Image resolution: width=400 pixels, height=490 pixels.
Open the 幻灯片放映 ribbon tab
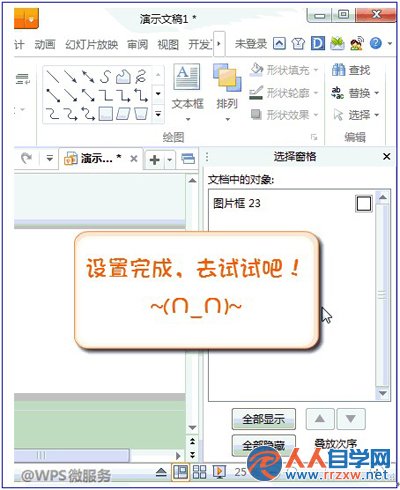pyautogui.click(x=91, y=44)
